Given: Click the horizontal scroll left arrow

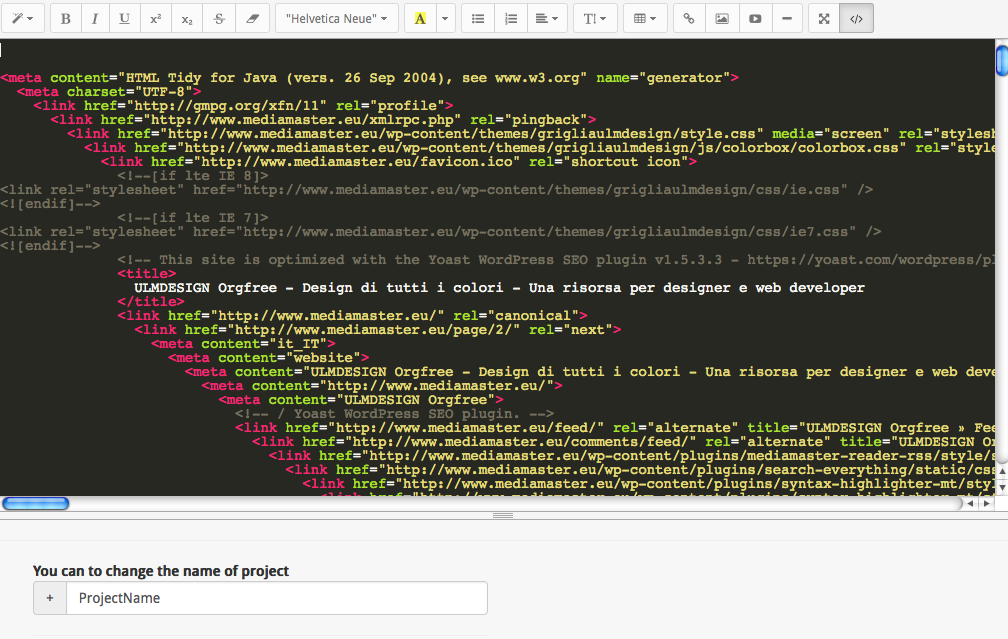Looking at the screenshot, I should click(x=970, y=503).
